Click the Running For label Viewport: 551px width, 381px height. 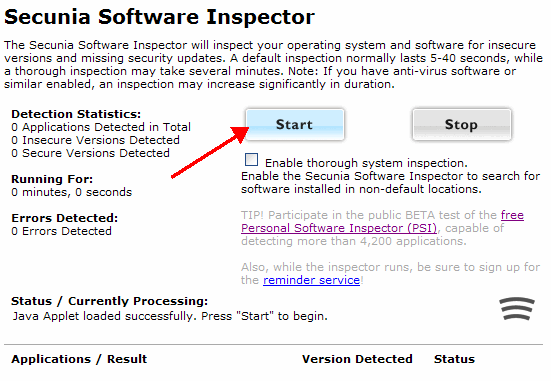click(x=52, y=179)
